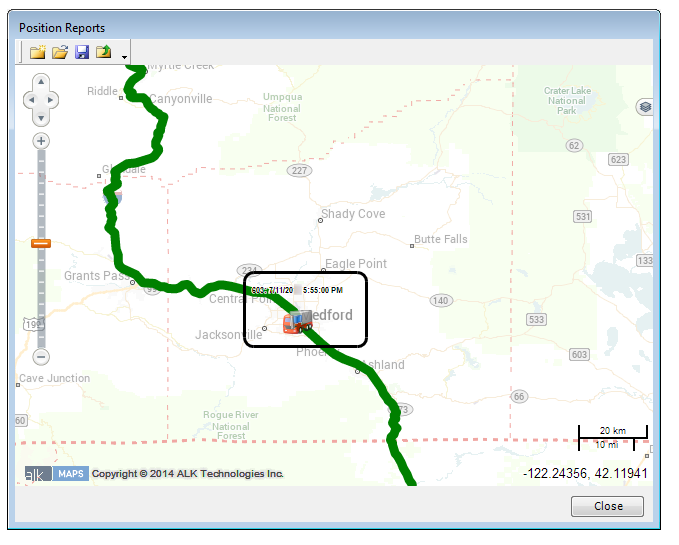Click the export folder icon with green arrow
The image size is (679, 545).
pos(103,52)
